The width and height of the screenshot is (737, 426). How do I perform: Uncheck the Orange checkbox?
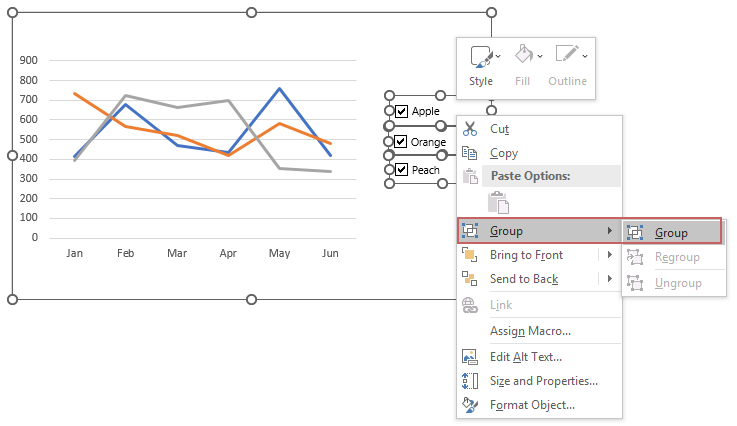(400, 142)
